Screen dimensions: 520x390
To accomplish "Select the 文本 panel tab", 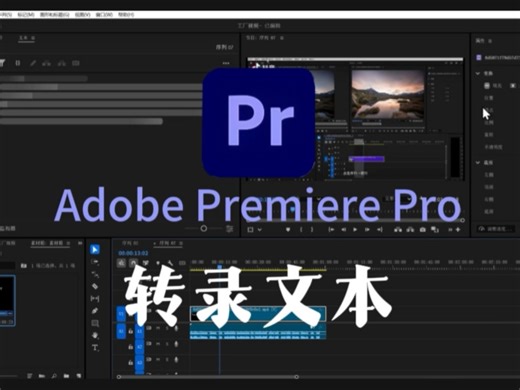I will (x=23, y=38).
